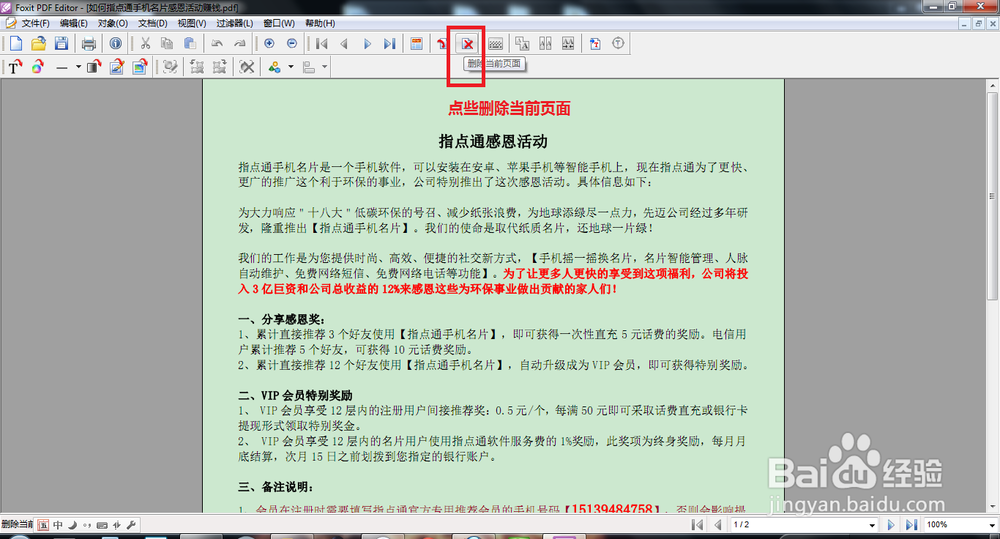The image size is (1000, 539).
Task: Click the rotate page red arrow icon
Action: click(x=442, y=43)
